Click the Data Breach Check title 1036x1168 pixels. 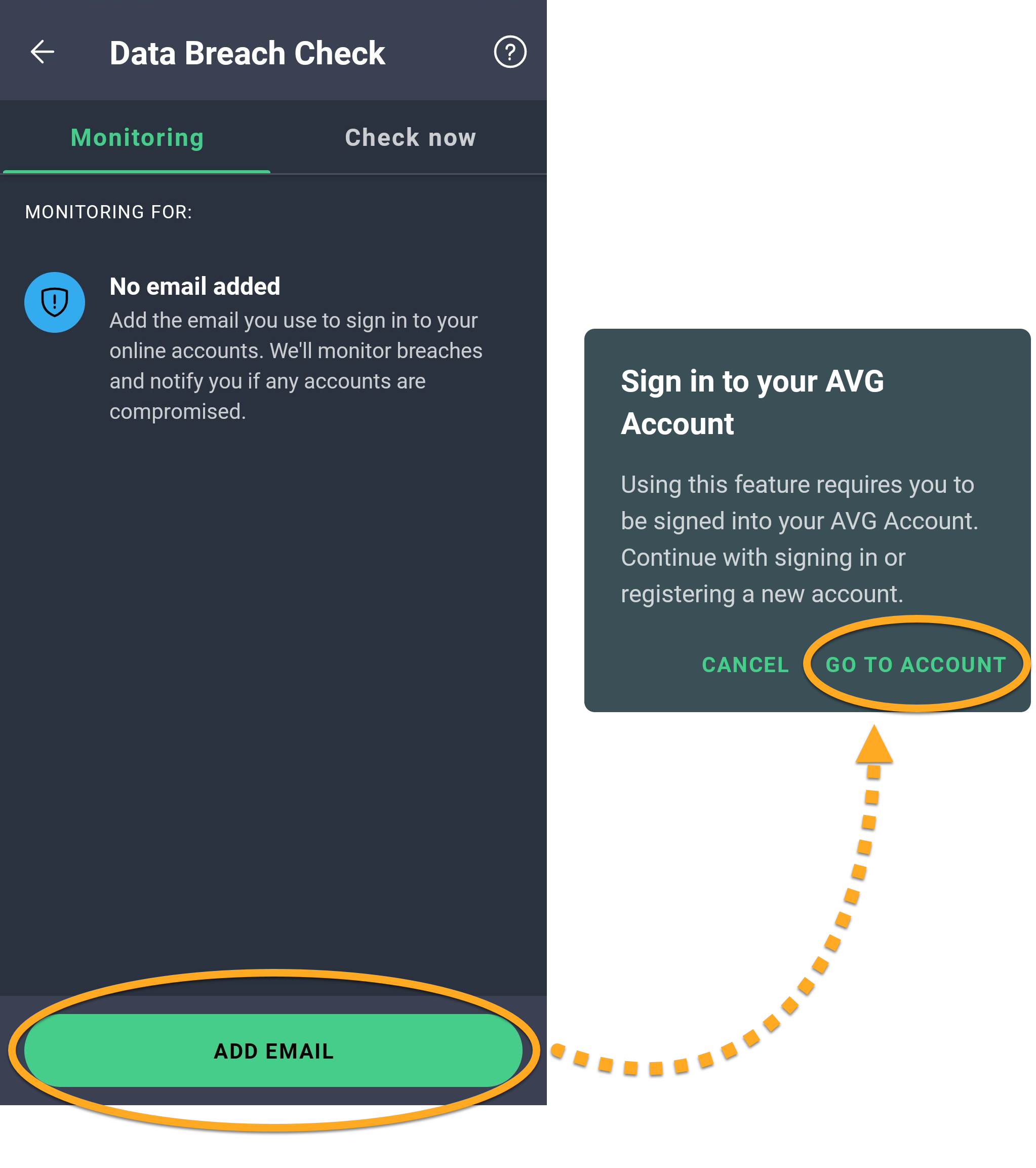(247, 53)
